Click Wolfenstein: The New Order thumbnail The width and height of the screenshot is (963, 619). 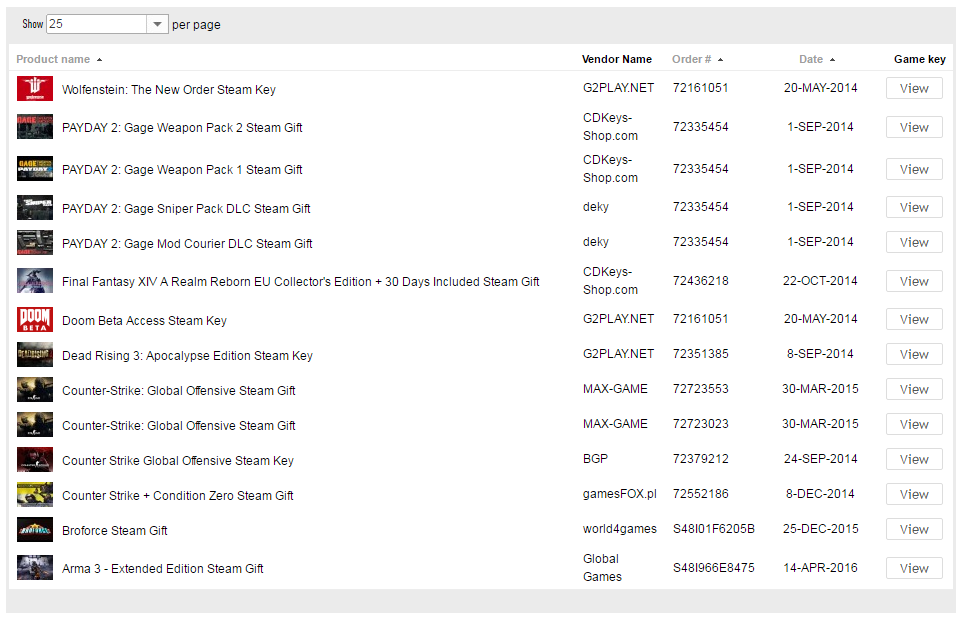[x=34, y=88]
